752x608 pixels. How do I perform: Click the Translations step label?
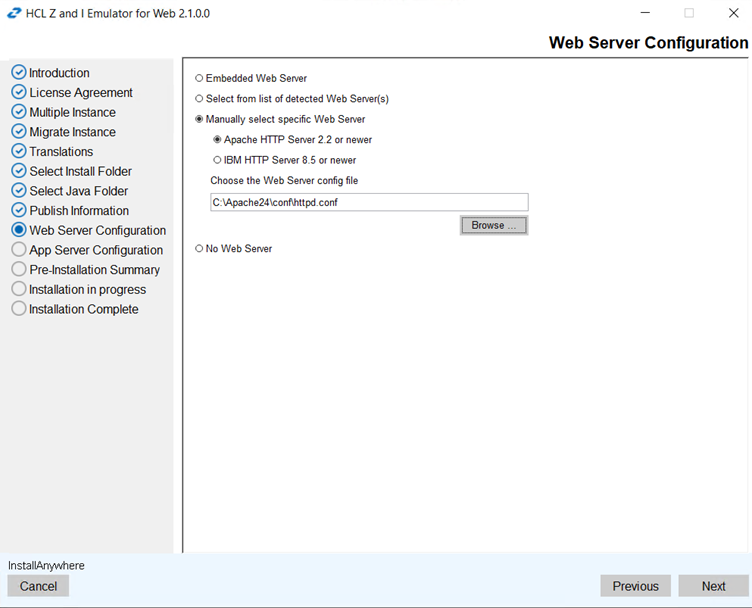[x=61, y=152]
